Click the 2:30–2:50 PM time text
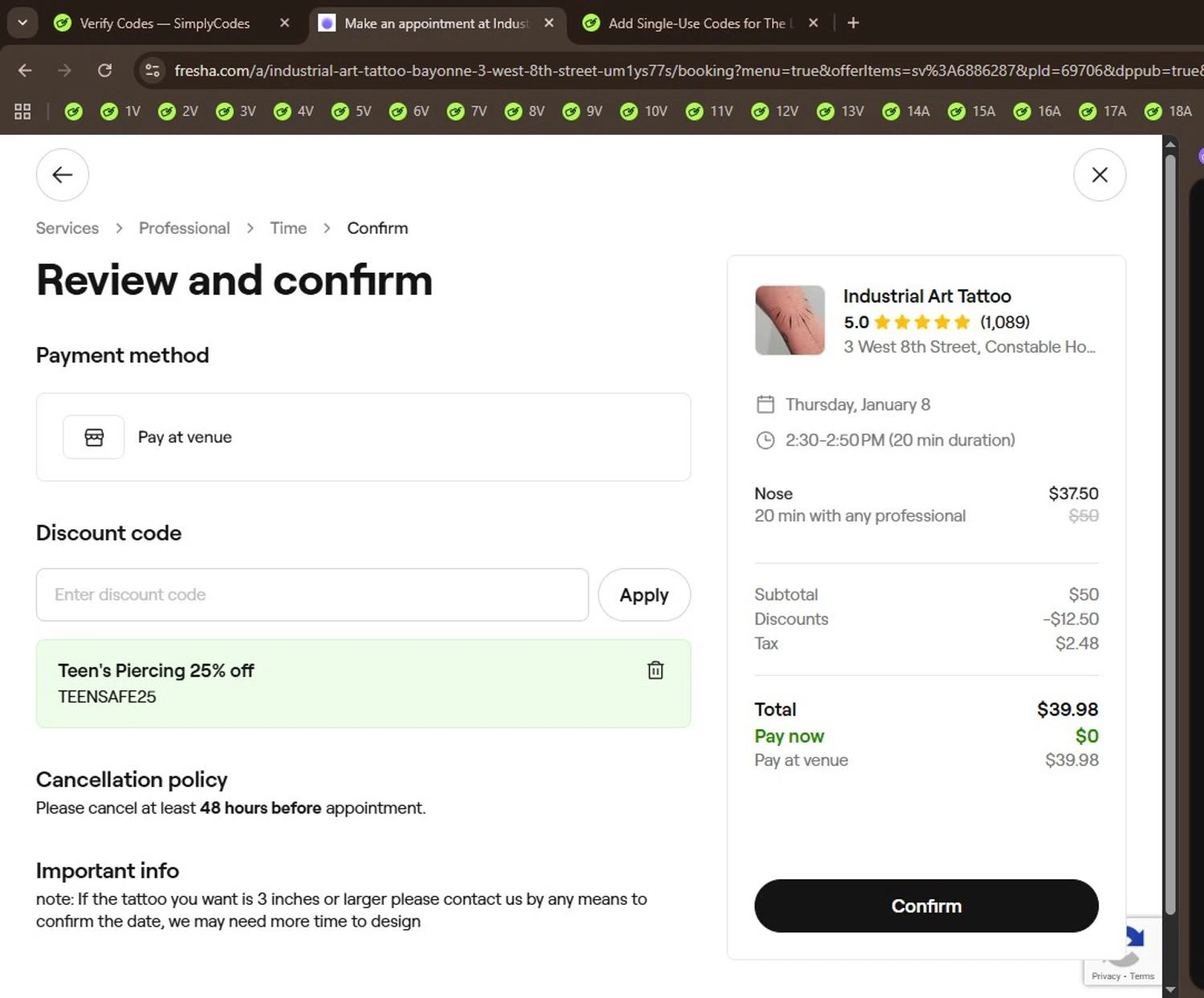 coord(900,440)
